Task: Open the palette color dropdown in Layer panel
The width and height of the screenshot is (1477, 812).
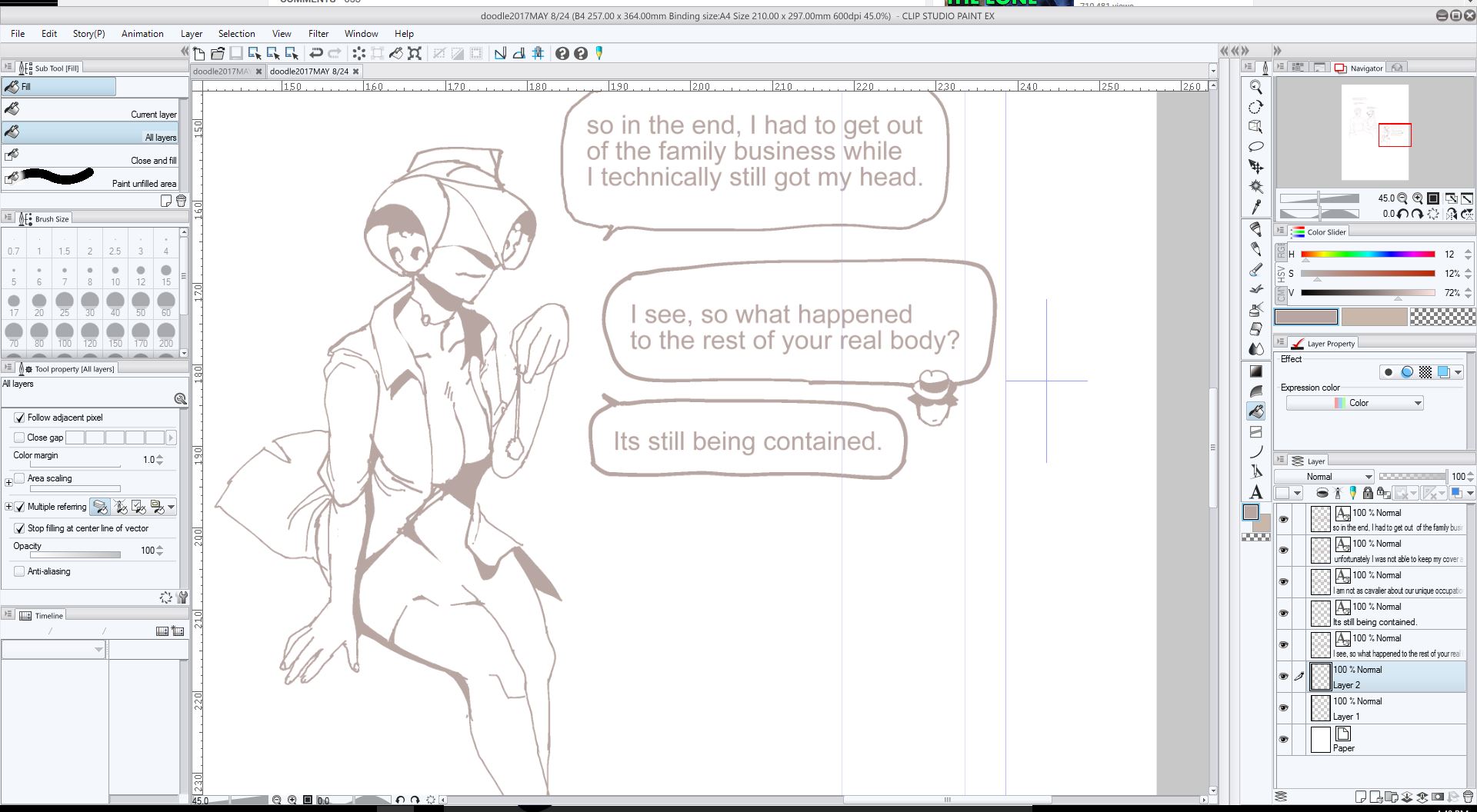Action: click(1289, 493)
